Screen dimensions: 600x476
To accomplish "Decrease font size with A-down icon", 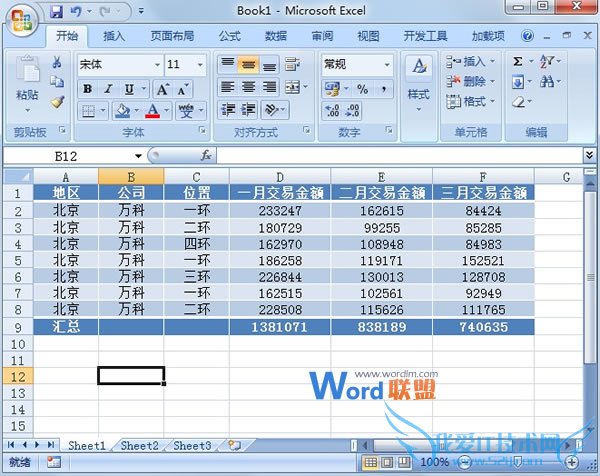I will pos(183,89).
